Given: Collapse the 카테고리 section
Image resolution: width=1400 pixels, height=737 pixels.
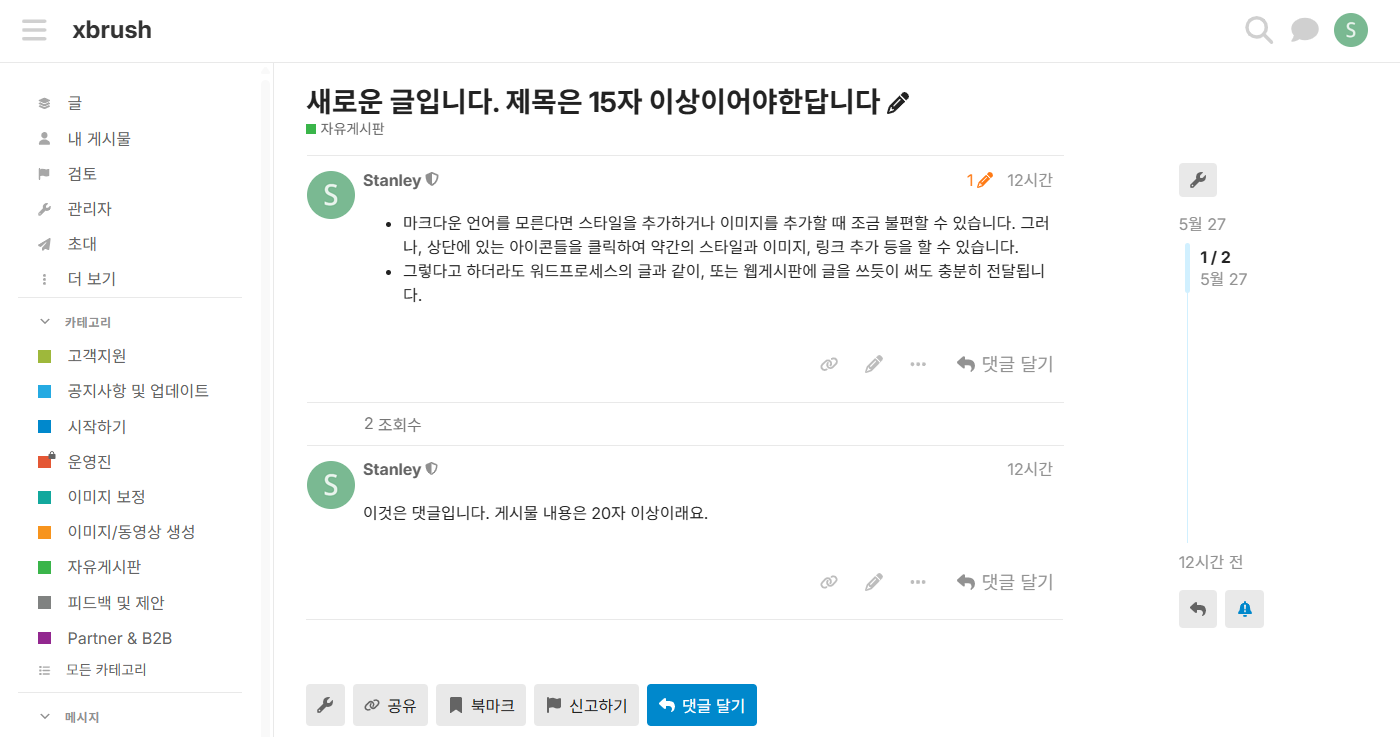Looking at the screenshot, I should pos(43,321).
